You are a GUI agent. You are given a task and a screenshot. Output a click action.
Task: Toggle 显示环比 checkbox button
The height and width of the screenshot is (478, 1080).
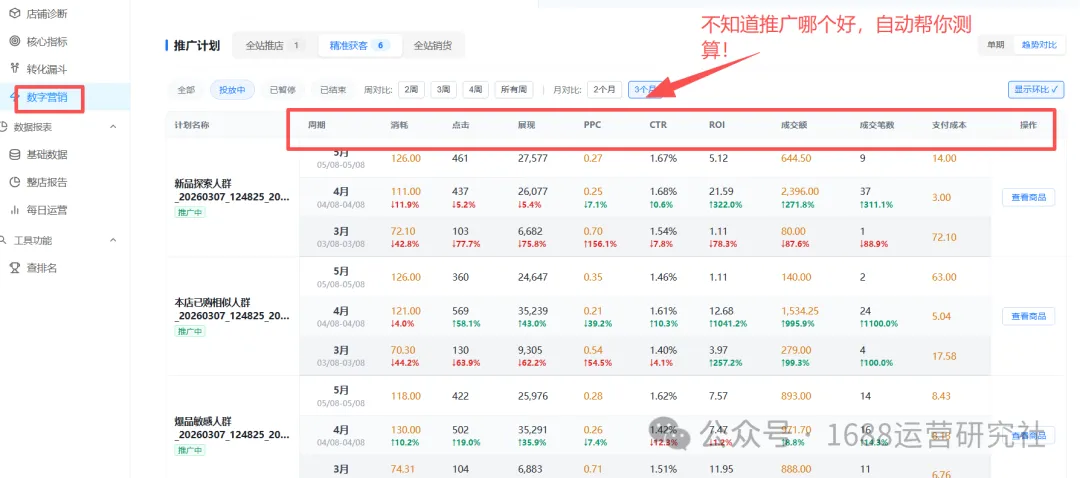pyautogui.click(x=1035, y=90)
